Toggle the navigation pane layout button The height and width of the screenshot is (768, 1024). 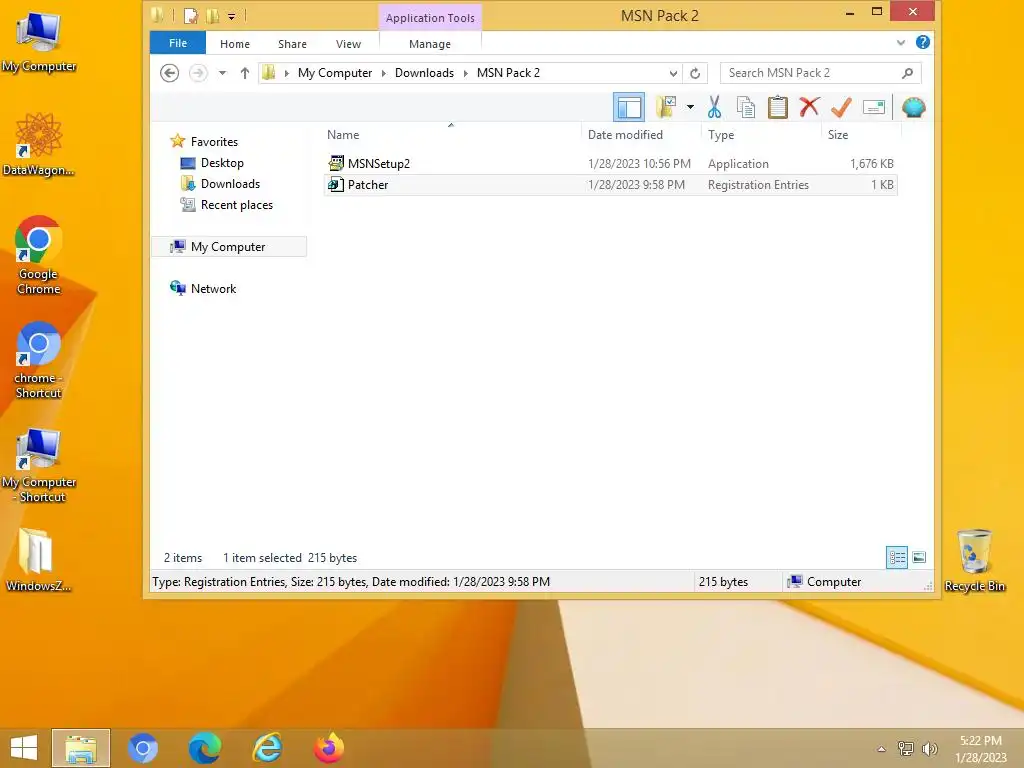629,107
